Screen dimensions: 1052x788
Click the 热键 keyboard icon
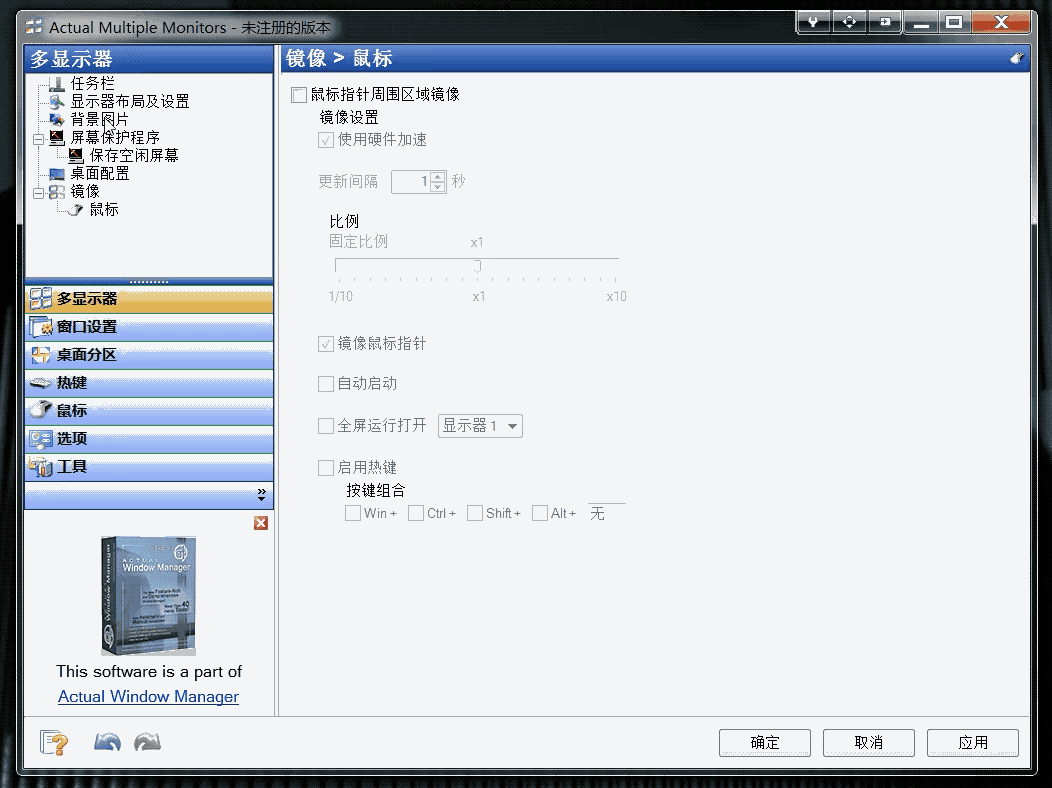(41, 383)
